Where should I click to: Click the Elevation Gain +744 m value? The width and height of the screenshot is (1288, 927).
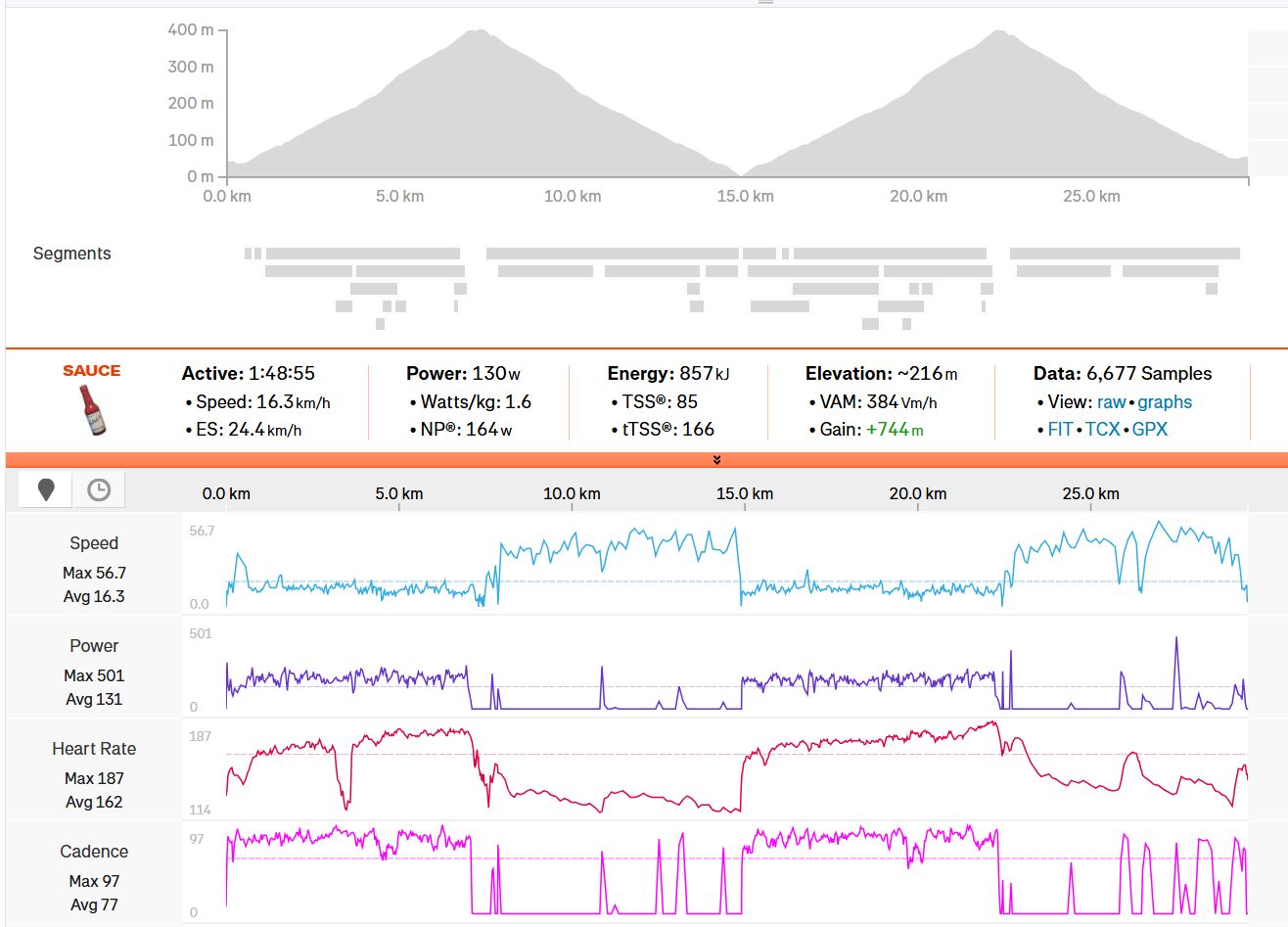pyautogui.click(x=894, y=430)
